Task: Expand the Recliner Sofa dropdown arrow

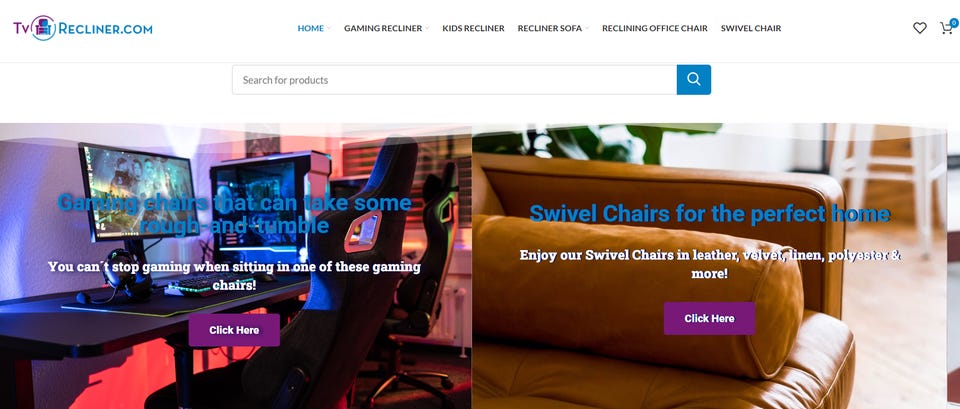Action: (587, 28)
